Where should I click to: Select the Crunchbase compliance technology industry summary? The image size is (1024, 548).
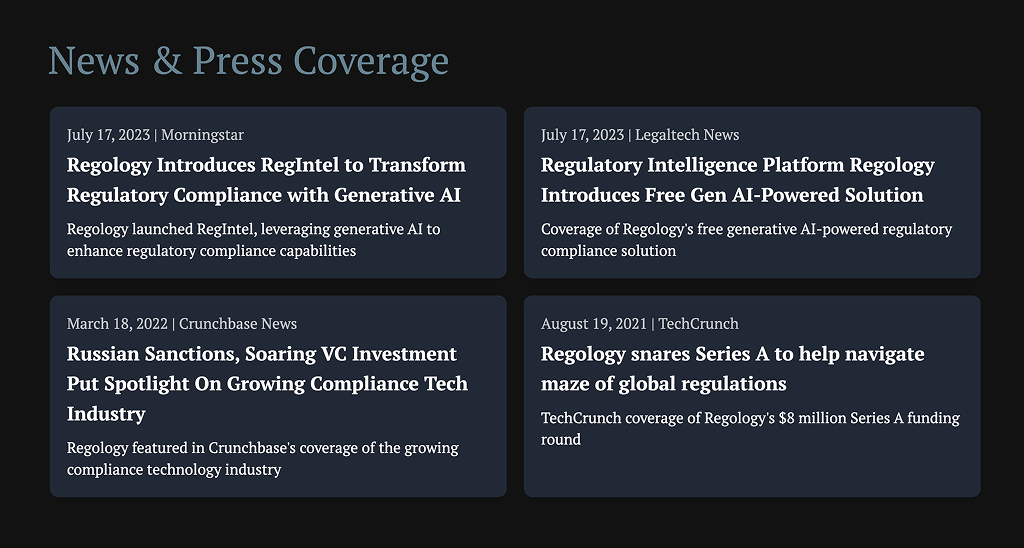(x=263, y=459)
